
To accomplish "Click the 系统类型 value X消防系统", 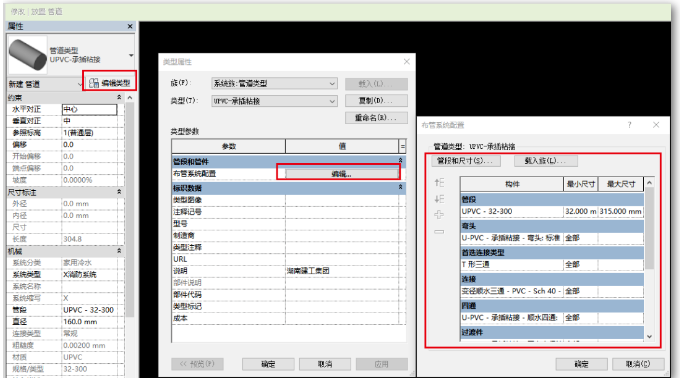I will 89,275.
